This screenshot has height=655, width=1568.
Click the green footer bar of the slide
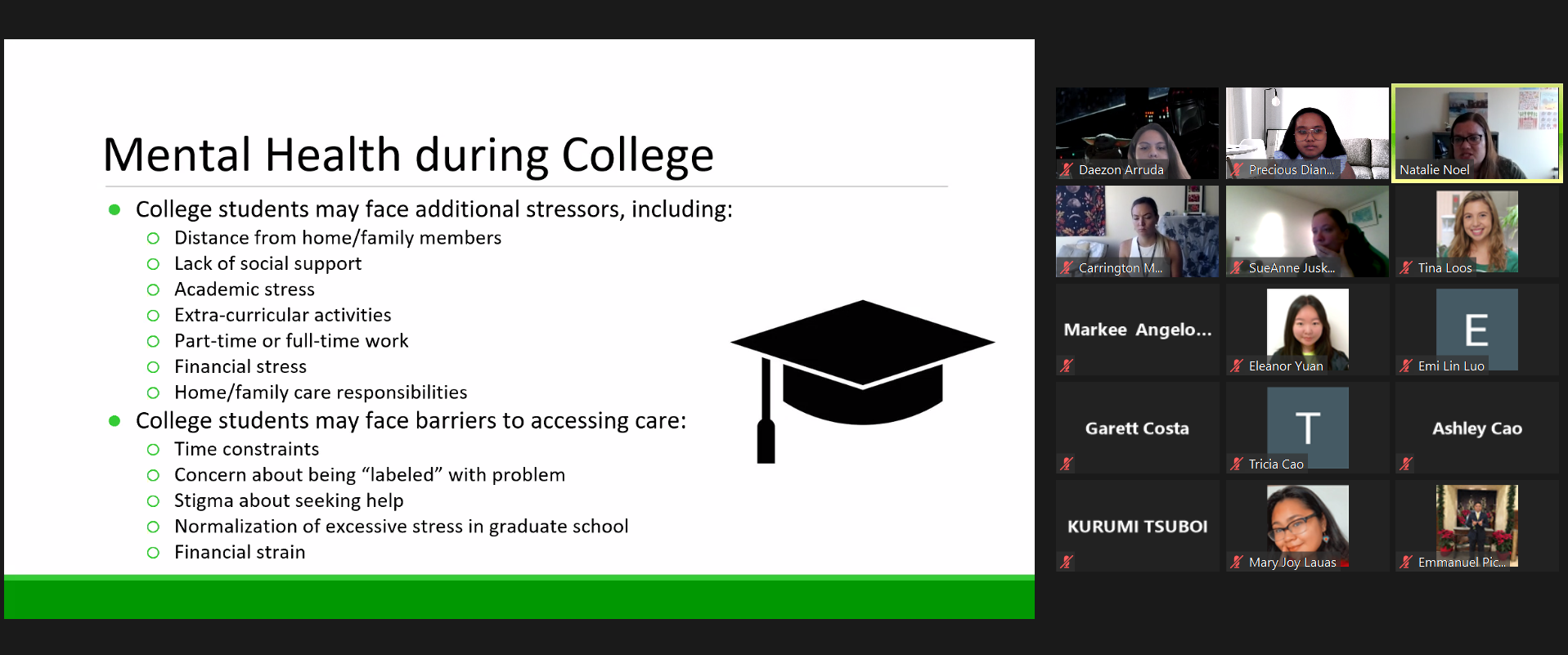(x=519, y=598)
